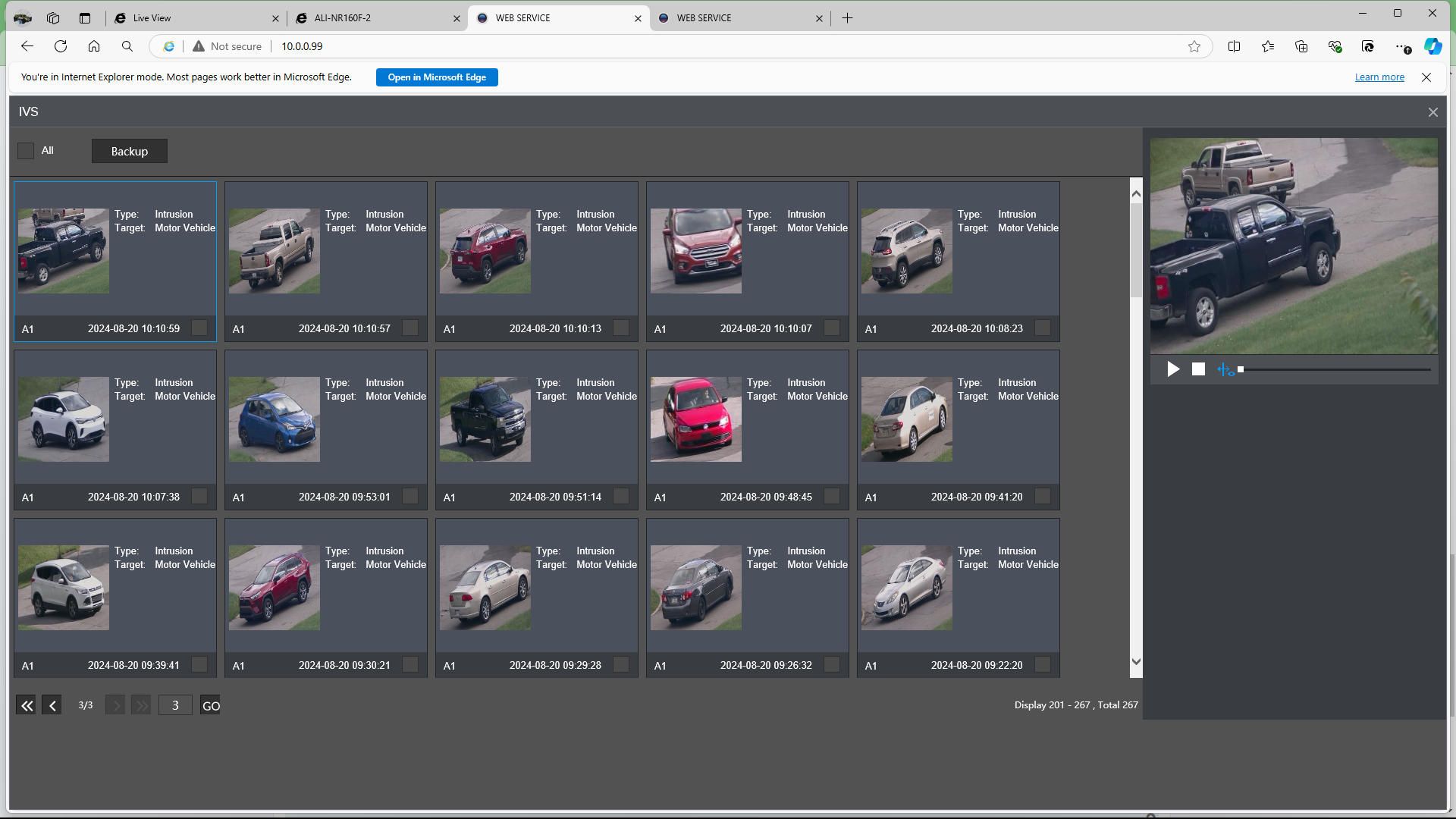Click GO to jump to page
The image size is (1456, 819).
pos(211,705)
